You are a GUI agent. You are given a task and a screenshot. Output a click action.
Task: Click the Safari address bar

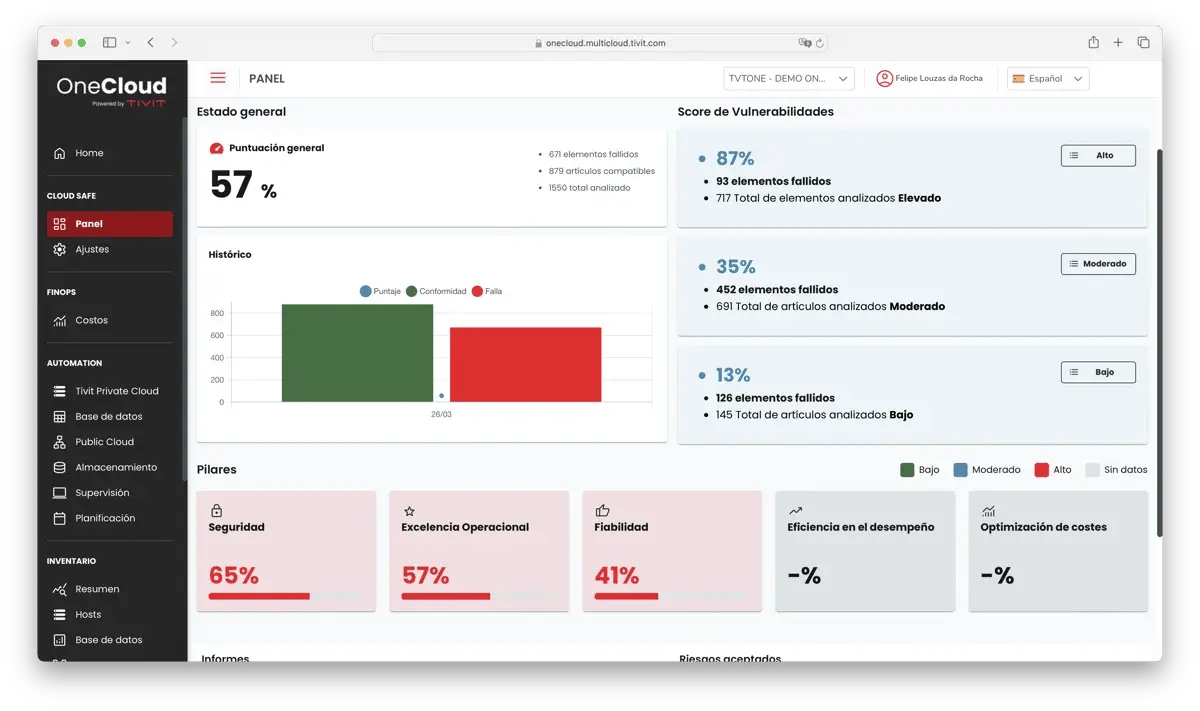click(x=600, y=43)
